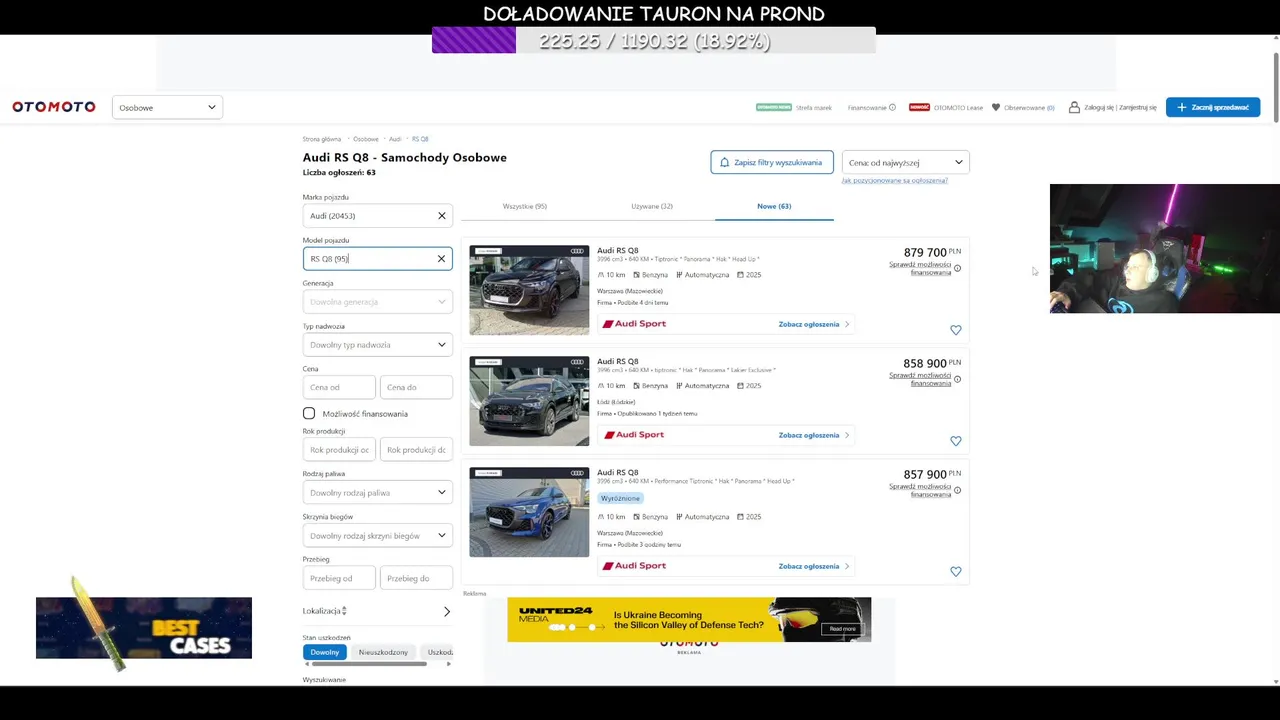Open the Dowolna generacja dropdown
Viewport: 1280px width, 720px height.
click(x=377, y=302)
